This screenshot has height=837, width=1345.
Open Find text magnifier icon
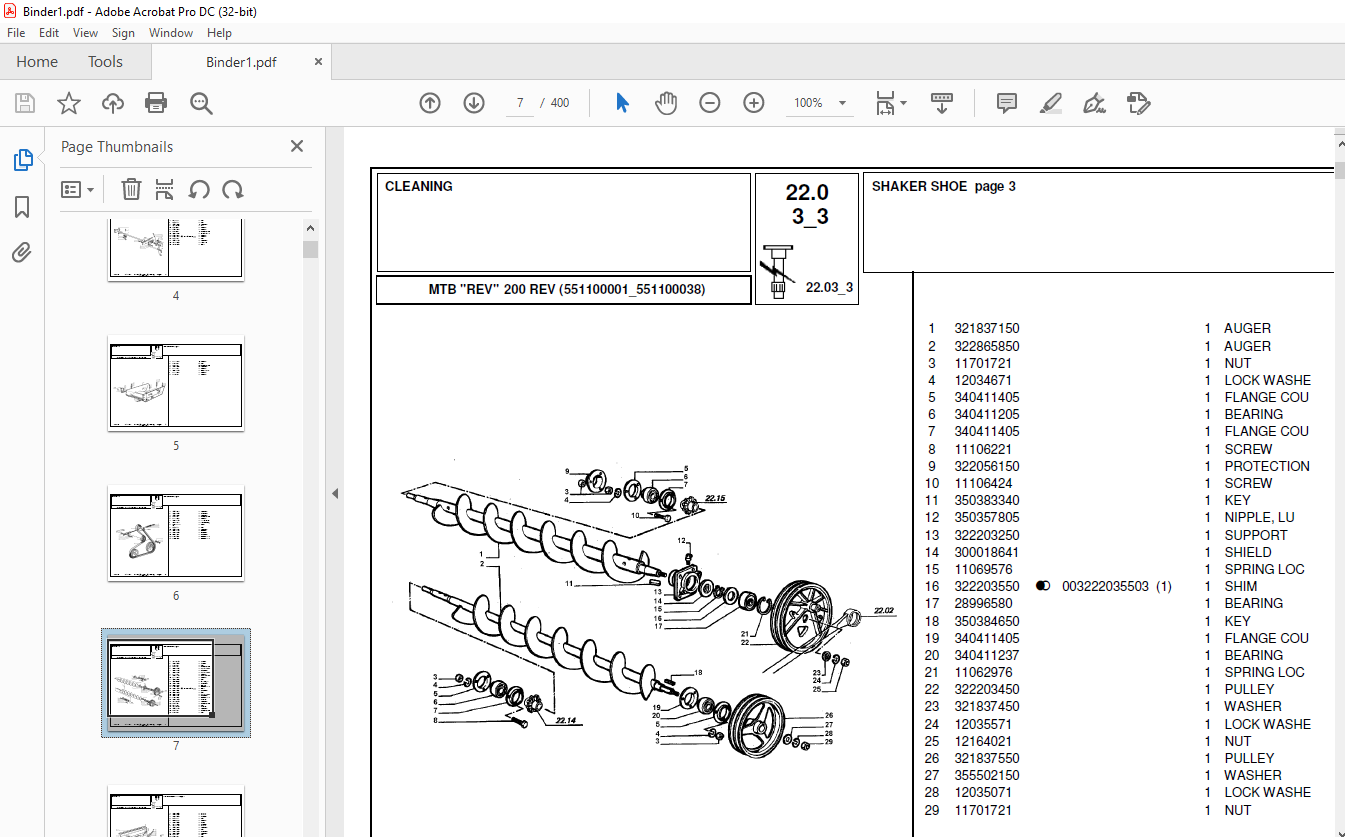point(201,103)
